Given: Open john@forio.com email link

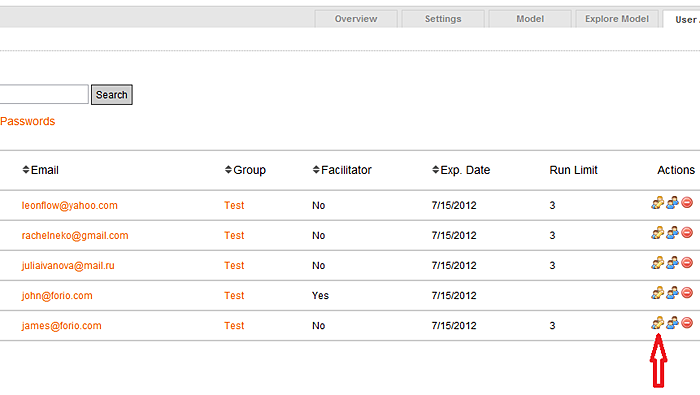Looking at the screenshot, I should 57,296.
